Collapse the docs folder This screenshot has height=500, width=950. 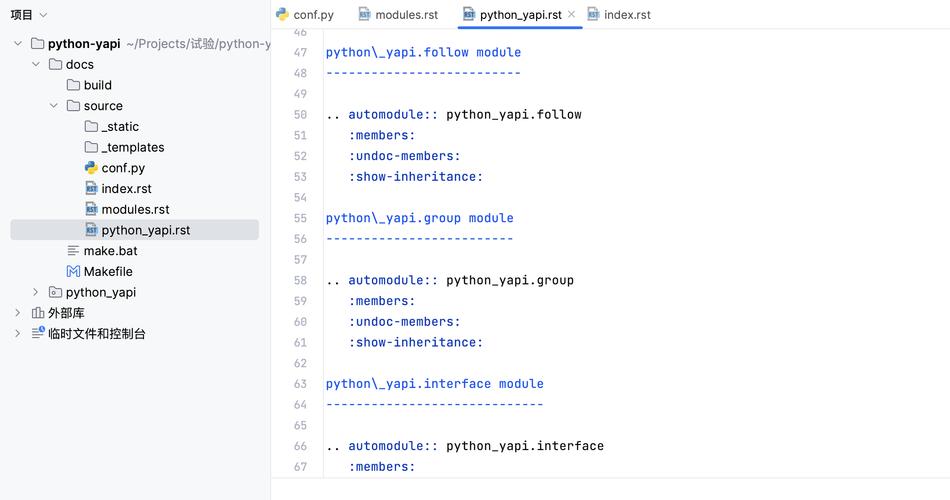click(36, 64)
